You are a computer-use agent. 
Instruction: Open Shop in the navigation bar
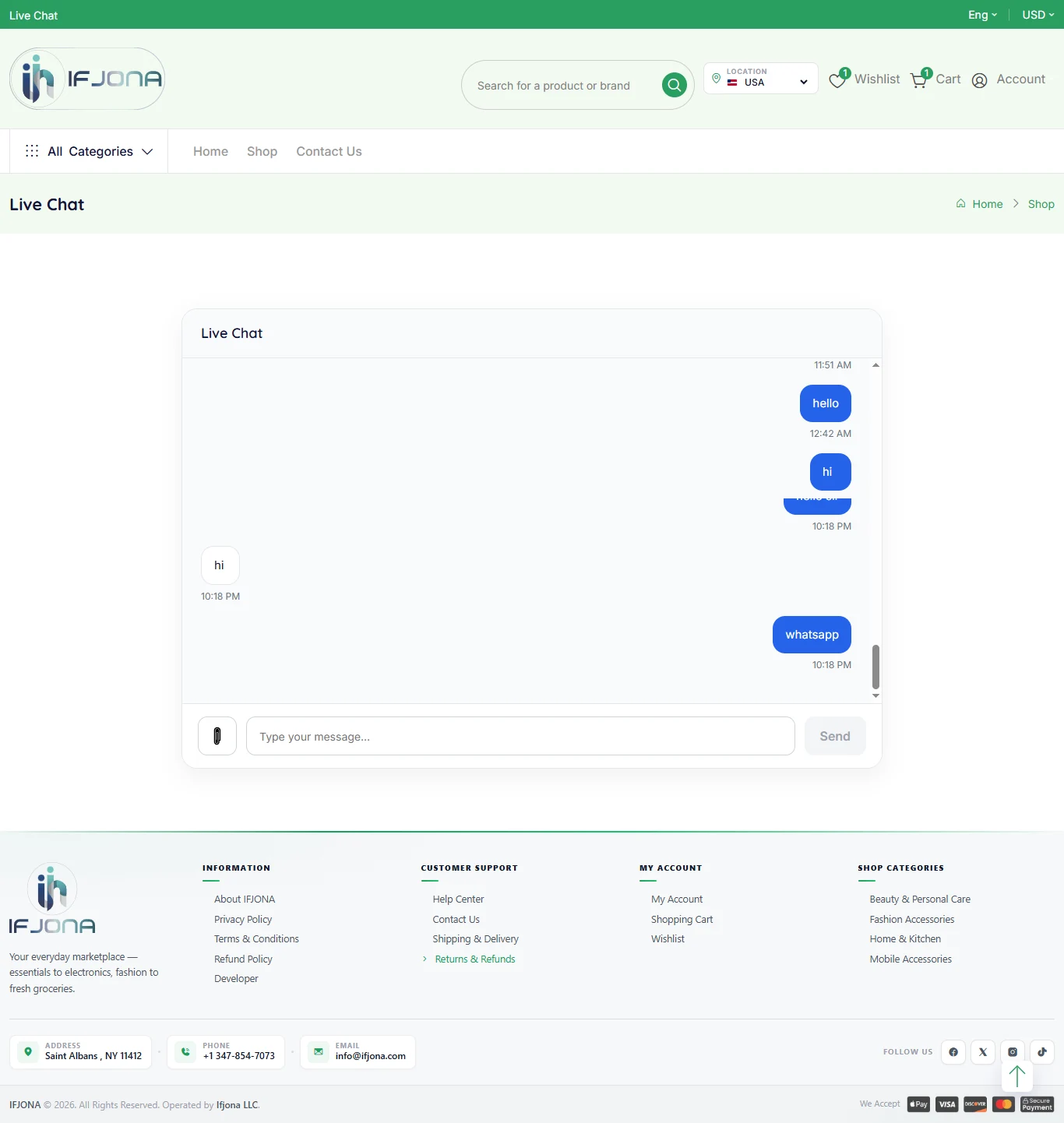(262, 151)
